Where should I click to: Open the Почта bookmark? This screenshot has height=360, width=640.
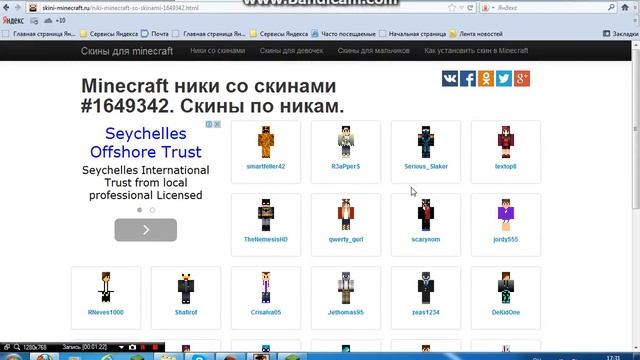point(155,33)
